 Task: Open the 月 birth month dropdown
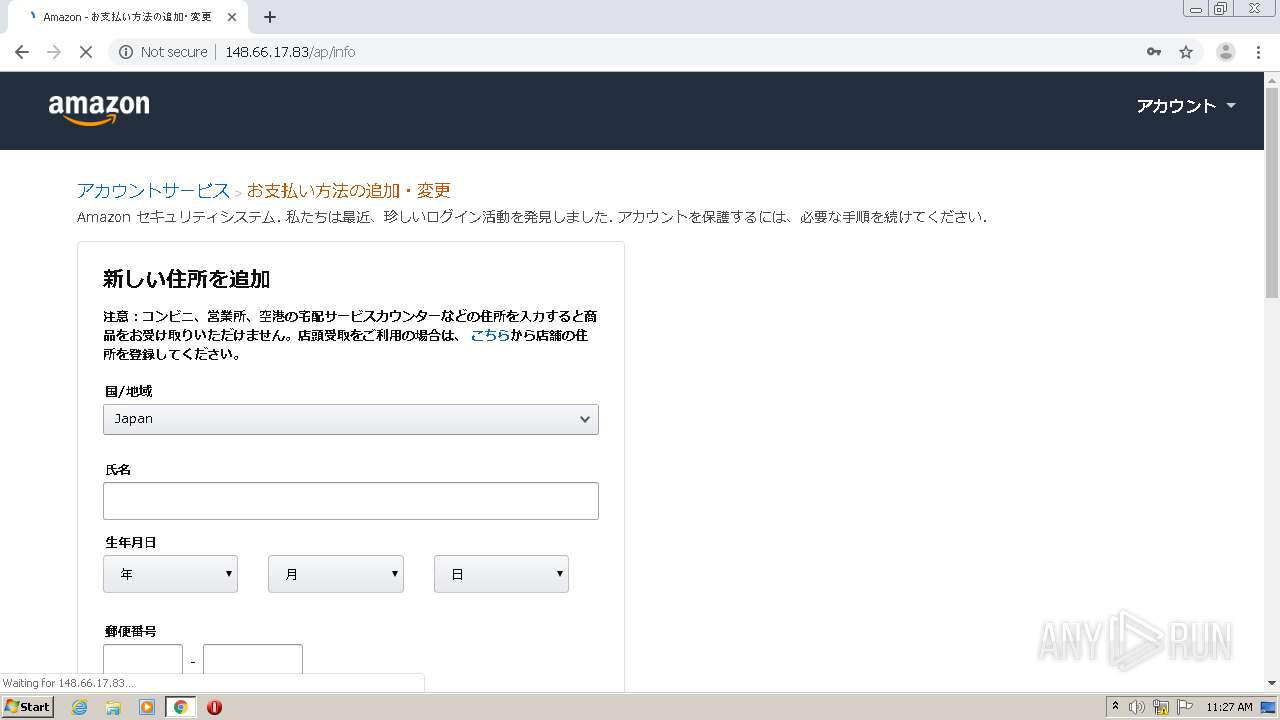[x=336, y=574]
